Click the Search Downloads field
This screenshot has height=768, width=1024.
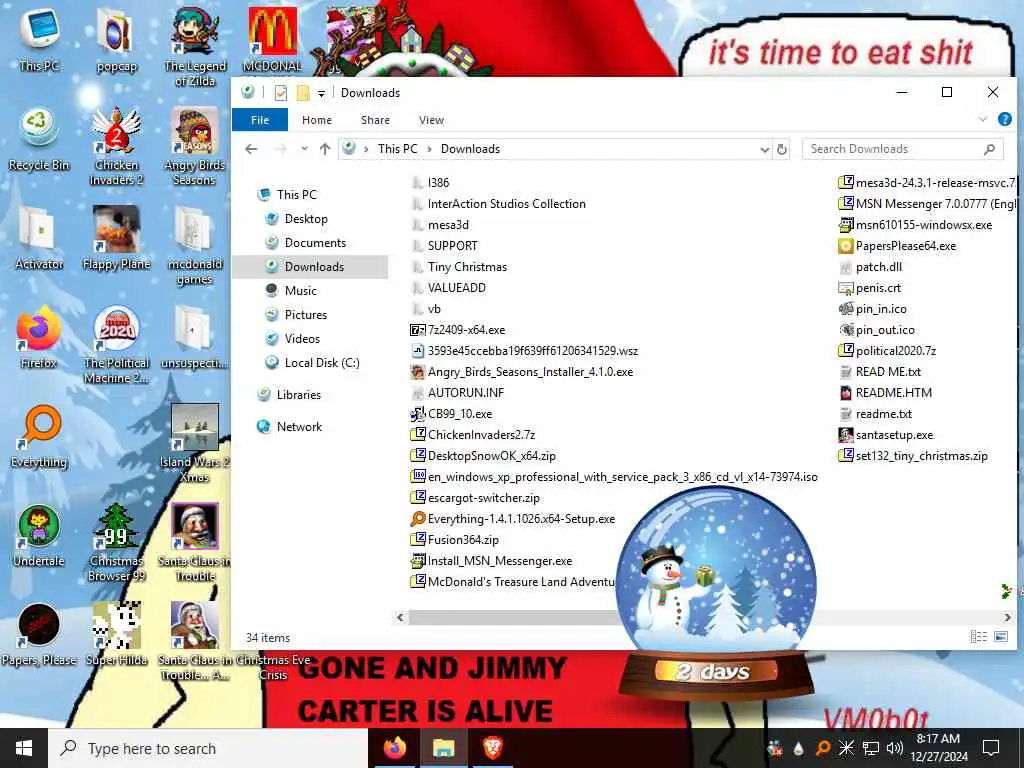tap(903, 149)
